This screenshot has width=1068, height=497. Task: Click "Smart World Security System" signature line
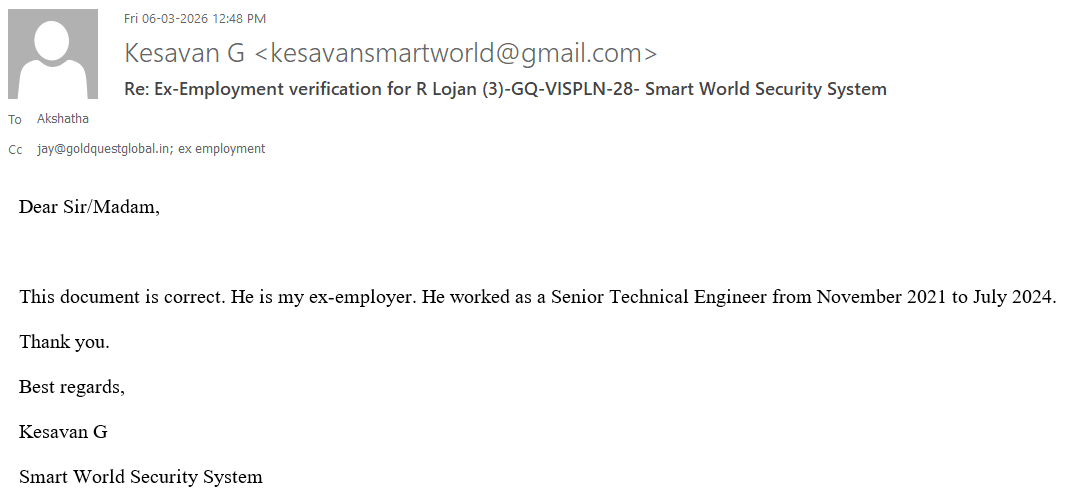coord(141,477)
